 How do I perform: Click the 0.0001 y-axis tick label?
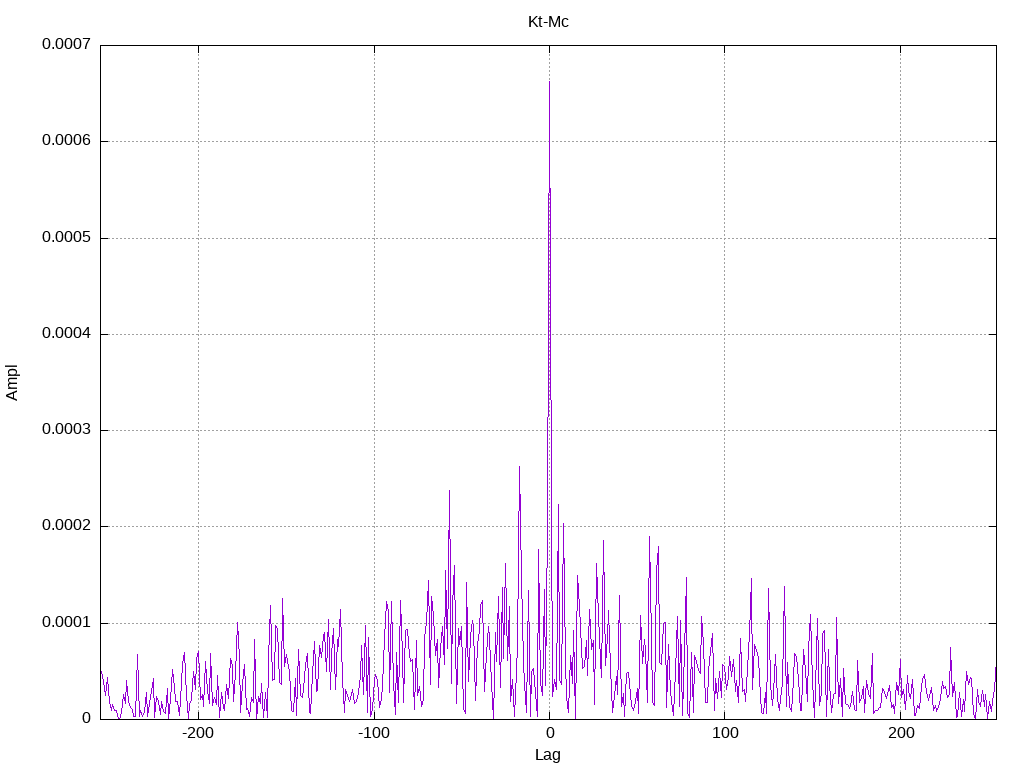point(67,622)
